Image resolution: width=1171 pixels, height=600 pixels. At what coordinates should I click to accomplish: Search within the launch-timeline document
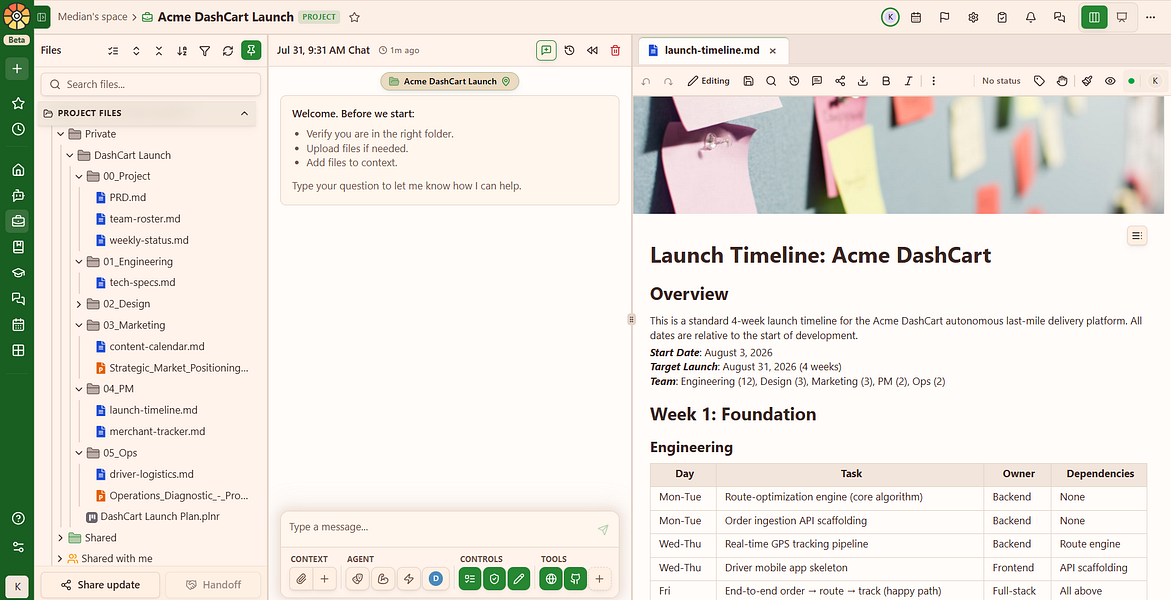771,81
